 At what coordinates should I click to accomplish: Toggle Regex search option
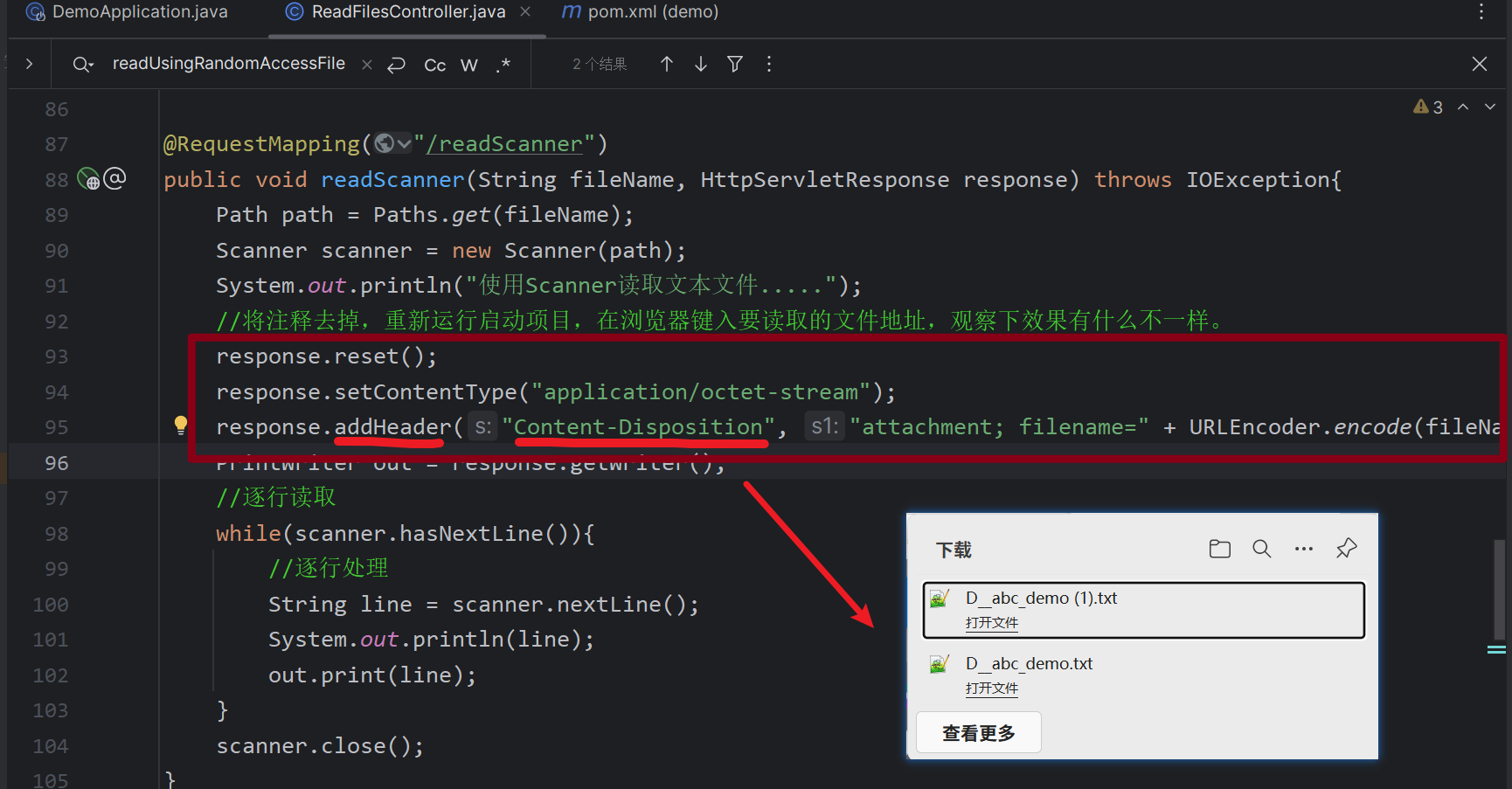pyautogui.click(x=503, y=65)
